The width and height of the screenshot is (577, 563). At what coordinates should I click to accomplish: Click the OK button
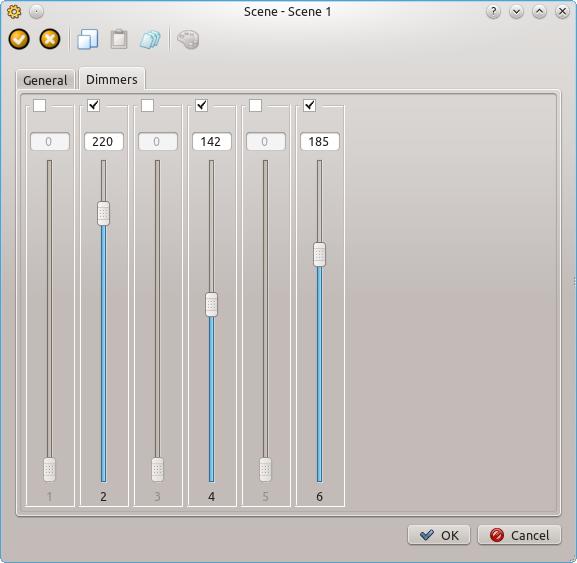(439, 535)
